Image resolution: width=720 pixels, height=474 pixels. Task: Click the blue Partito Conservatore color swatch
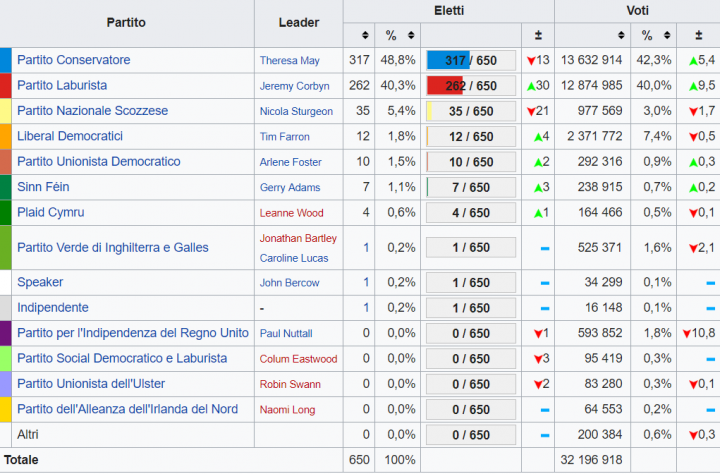coord(6,60)
